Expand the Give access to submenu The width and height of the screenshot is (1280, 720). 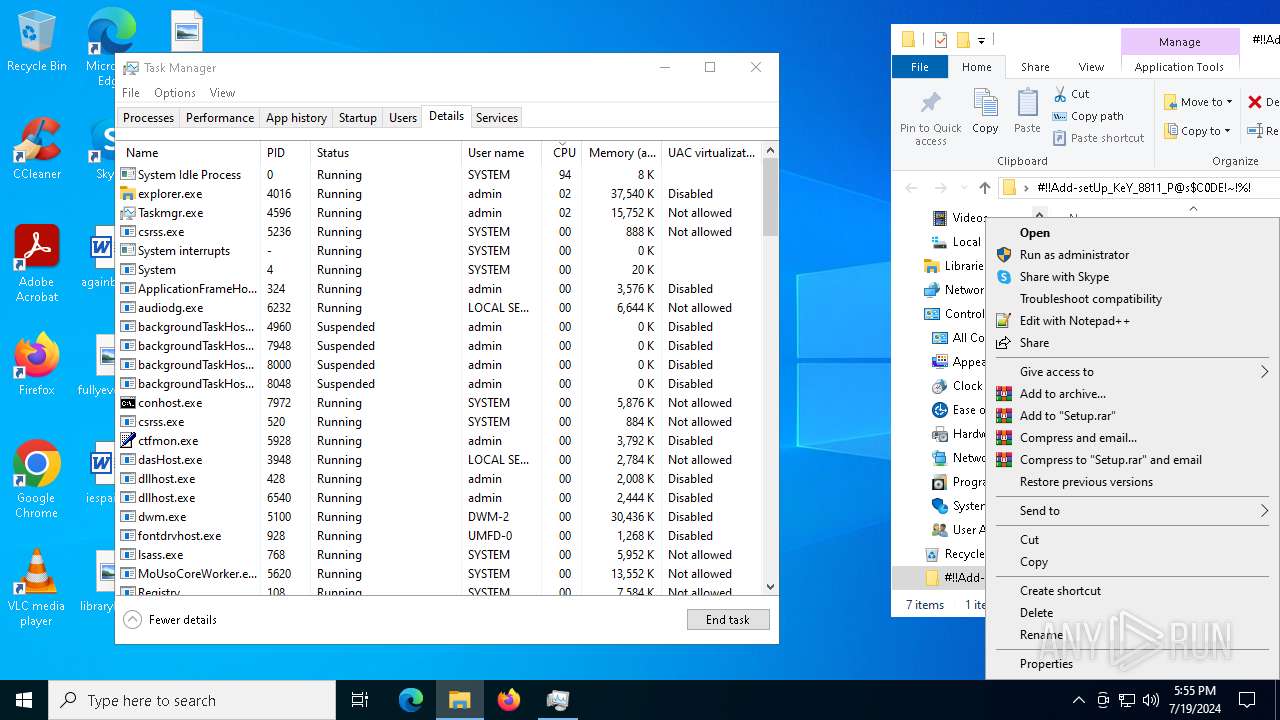click(1132, 372)
